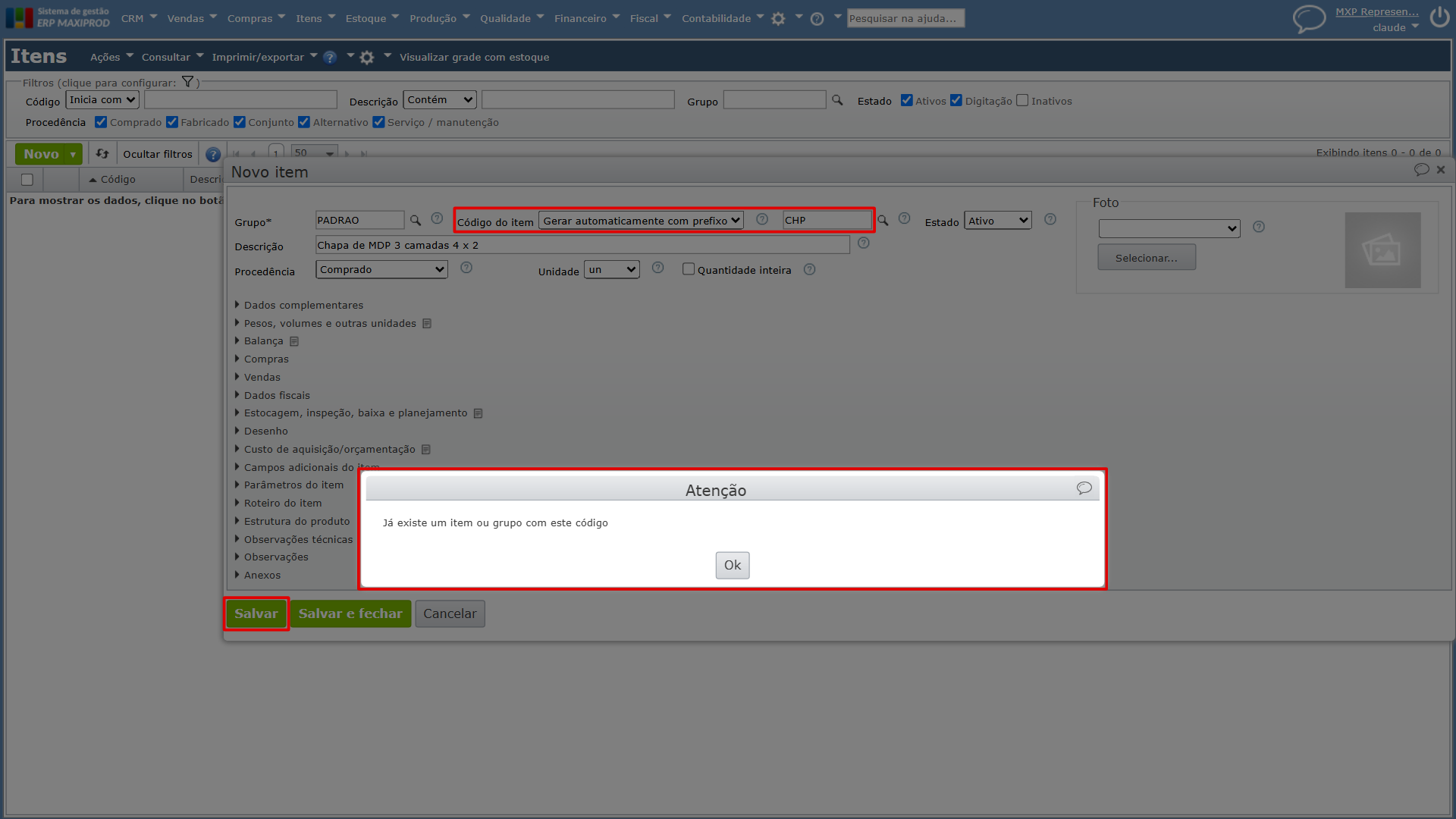
Task: Click the search icon beside CHP field
Action: pos(883,221)
